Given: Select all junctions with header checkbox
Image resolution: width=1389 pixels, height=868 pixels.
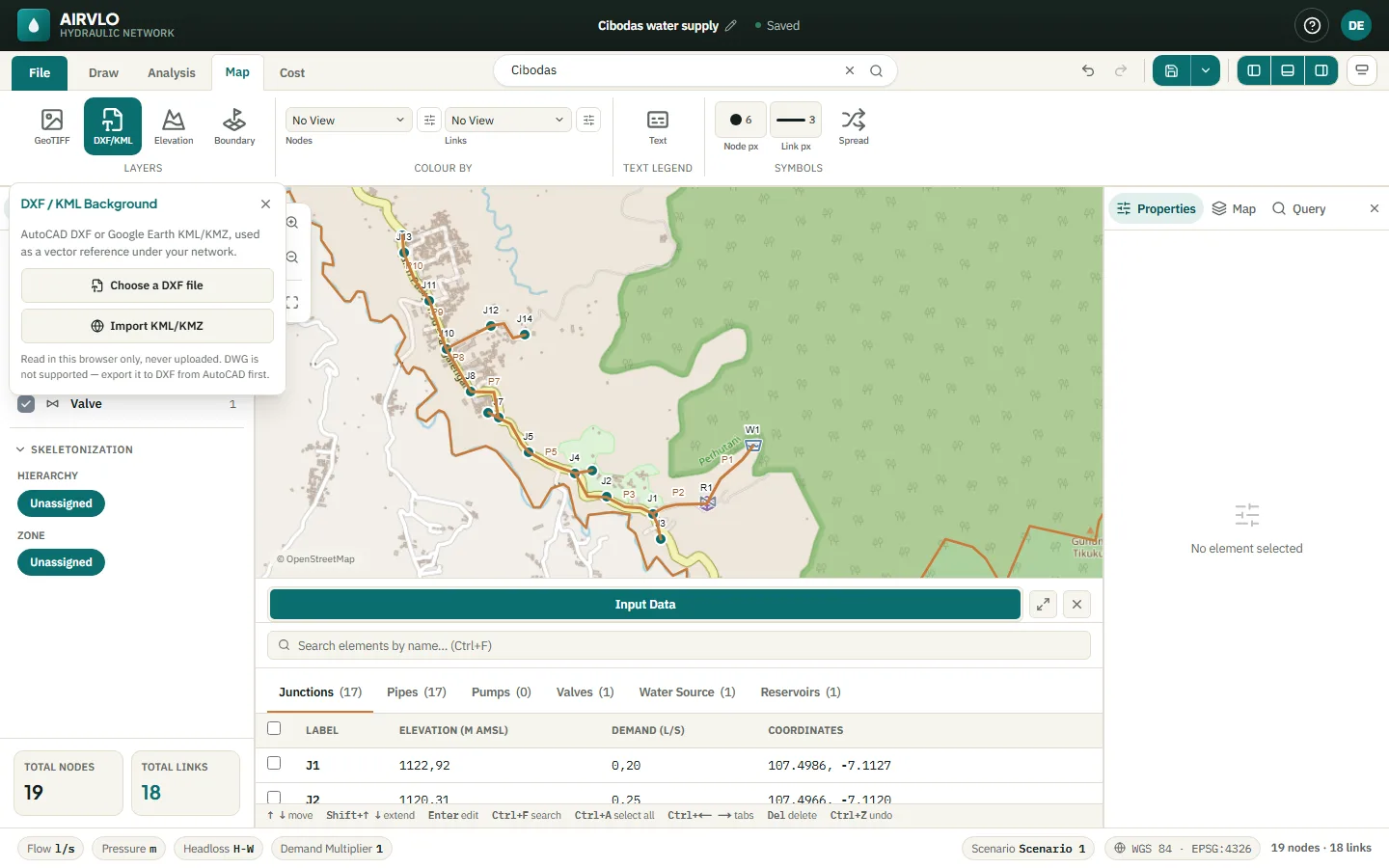Looking at the screenshot, I should point(274,729).
